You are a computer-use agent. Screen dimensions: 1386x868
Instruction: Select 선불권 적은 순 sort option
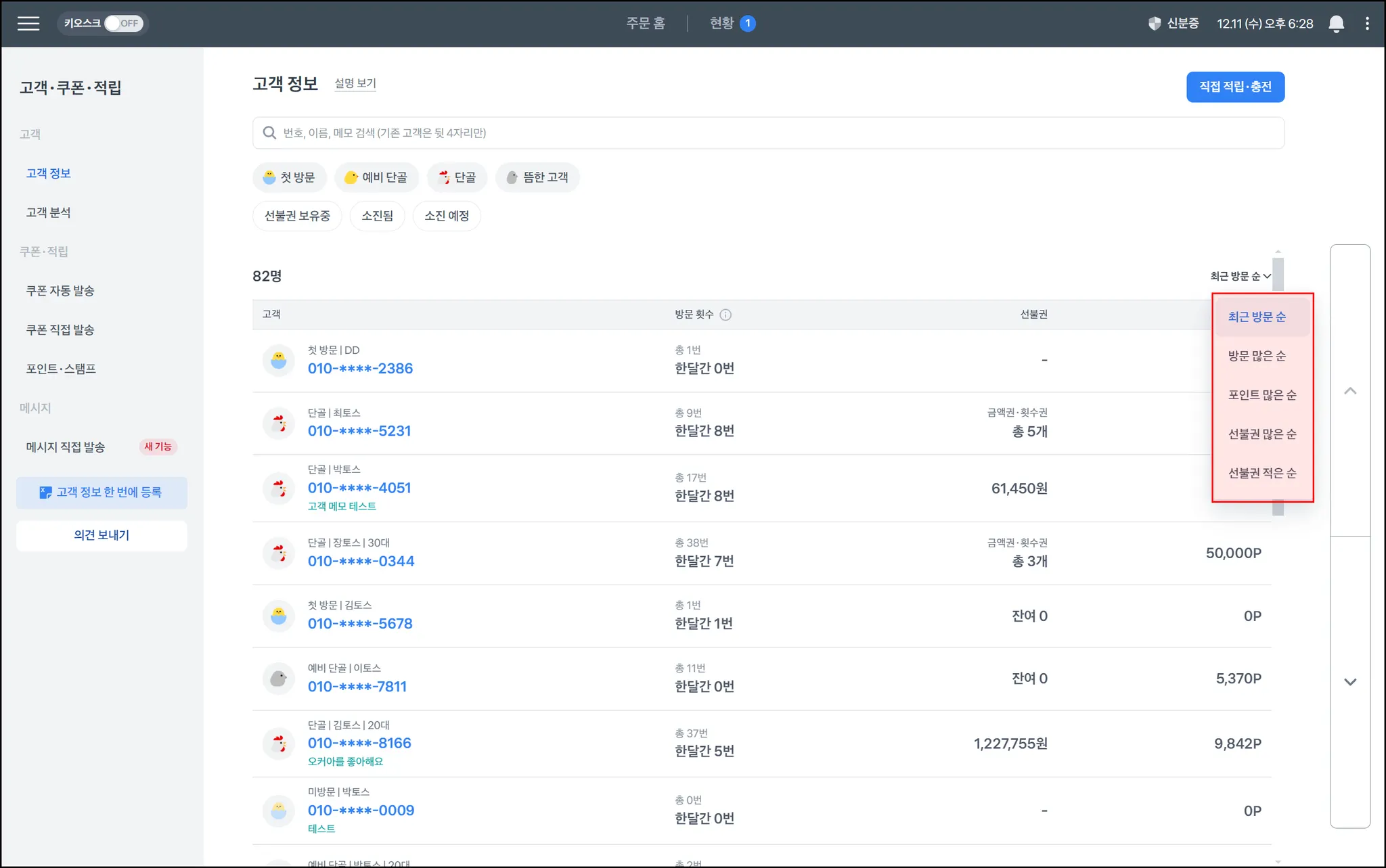(x=1262, y=474)
